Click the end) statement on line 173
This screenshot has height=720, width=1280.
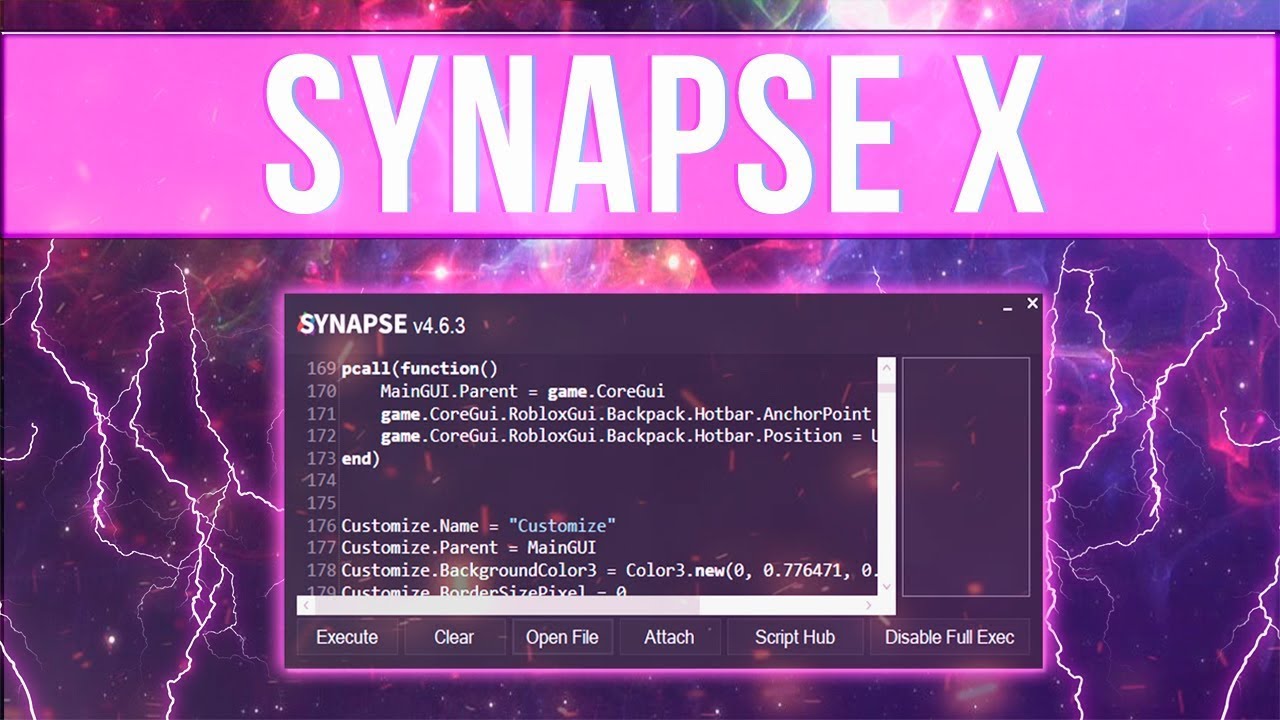coord(360,457)
